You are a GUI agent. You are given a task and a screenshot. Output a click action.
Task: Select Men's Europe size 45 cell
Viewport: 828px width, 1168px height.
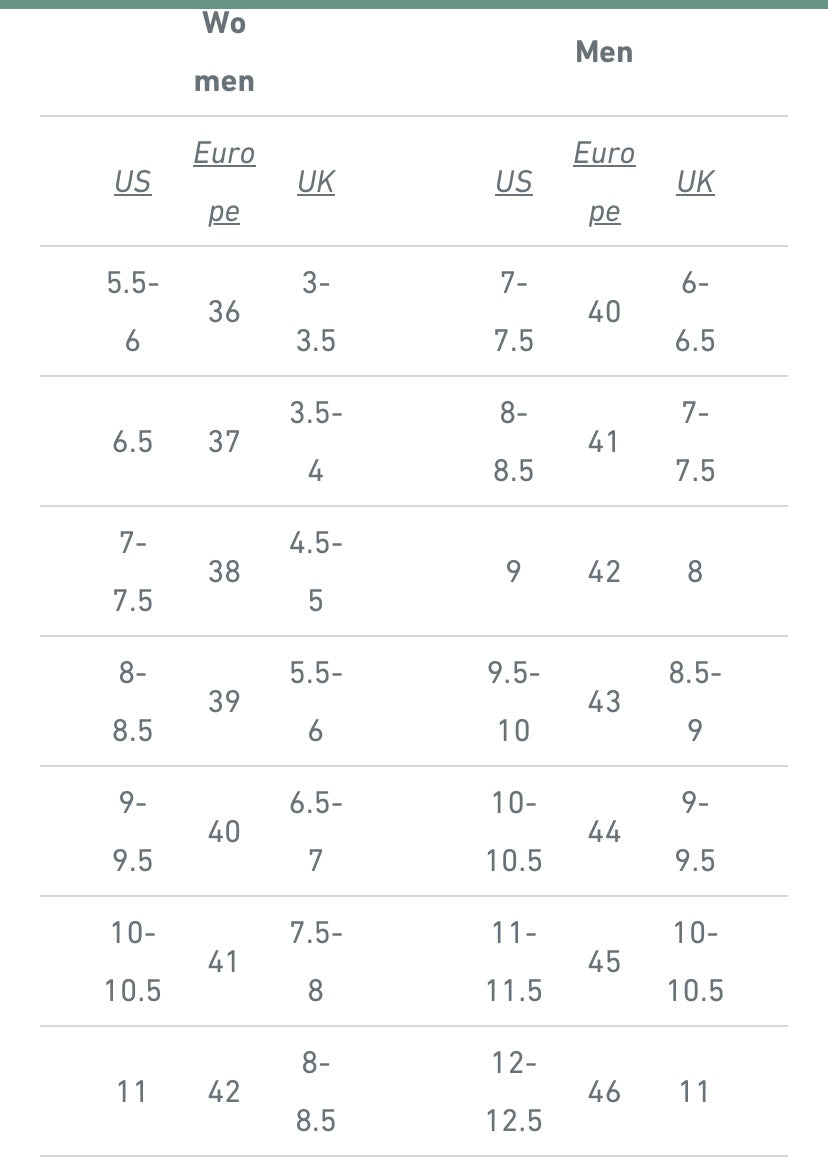[x=604, y=962]
